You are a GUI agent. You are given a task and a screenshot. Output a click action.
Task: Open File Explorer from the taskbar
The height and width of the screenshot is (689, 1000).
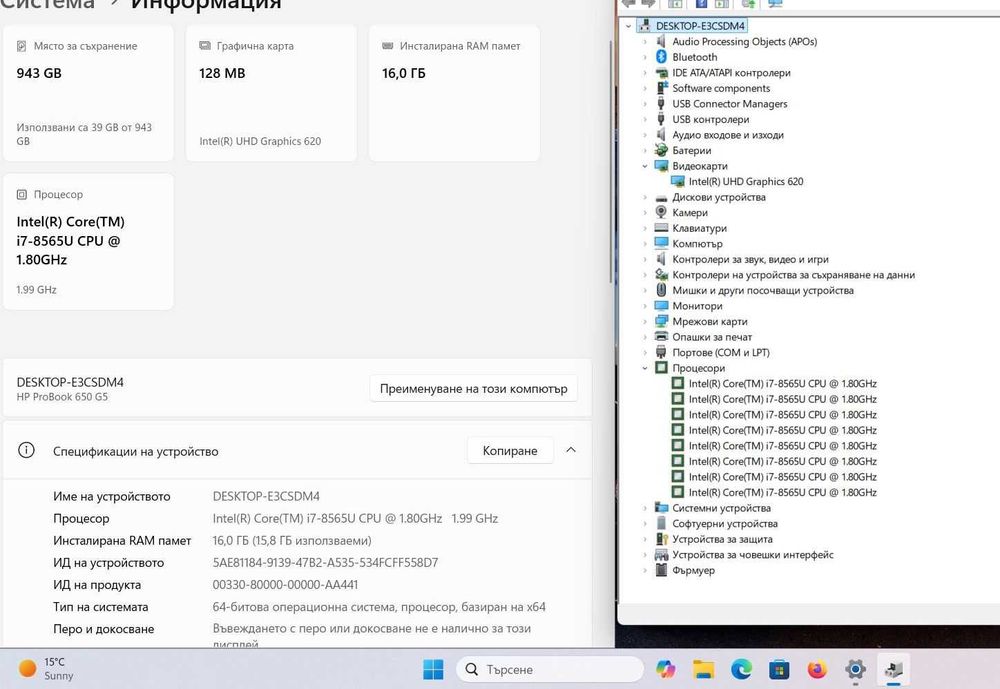703,669
